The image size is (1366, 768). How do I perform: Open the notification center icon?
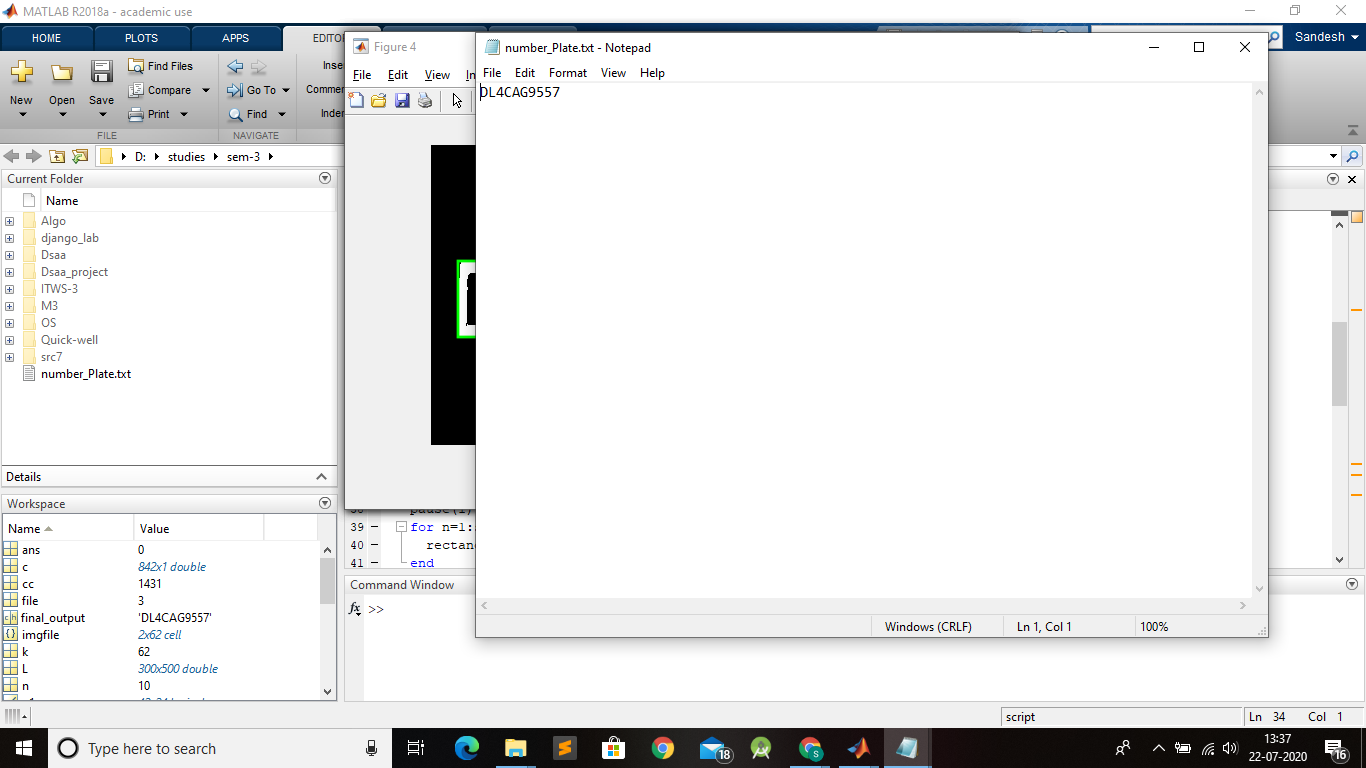pos(1335,748)
